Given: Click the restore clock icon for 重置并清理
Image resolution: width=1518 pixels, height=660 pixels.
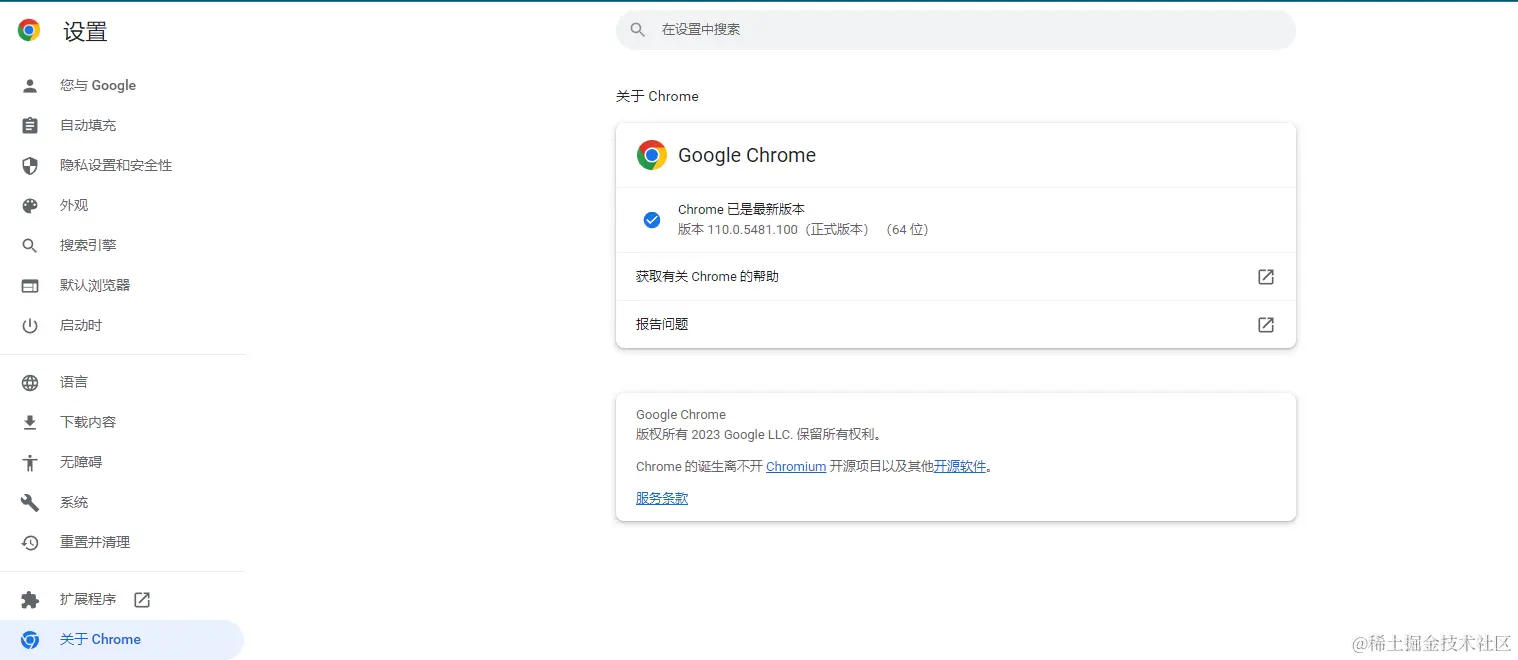Looking at the screenshot, I should pyautogui.click(x=30, y=543).
